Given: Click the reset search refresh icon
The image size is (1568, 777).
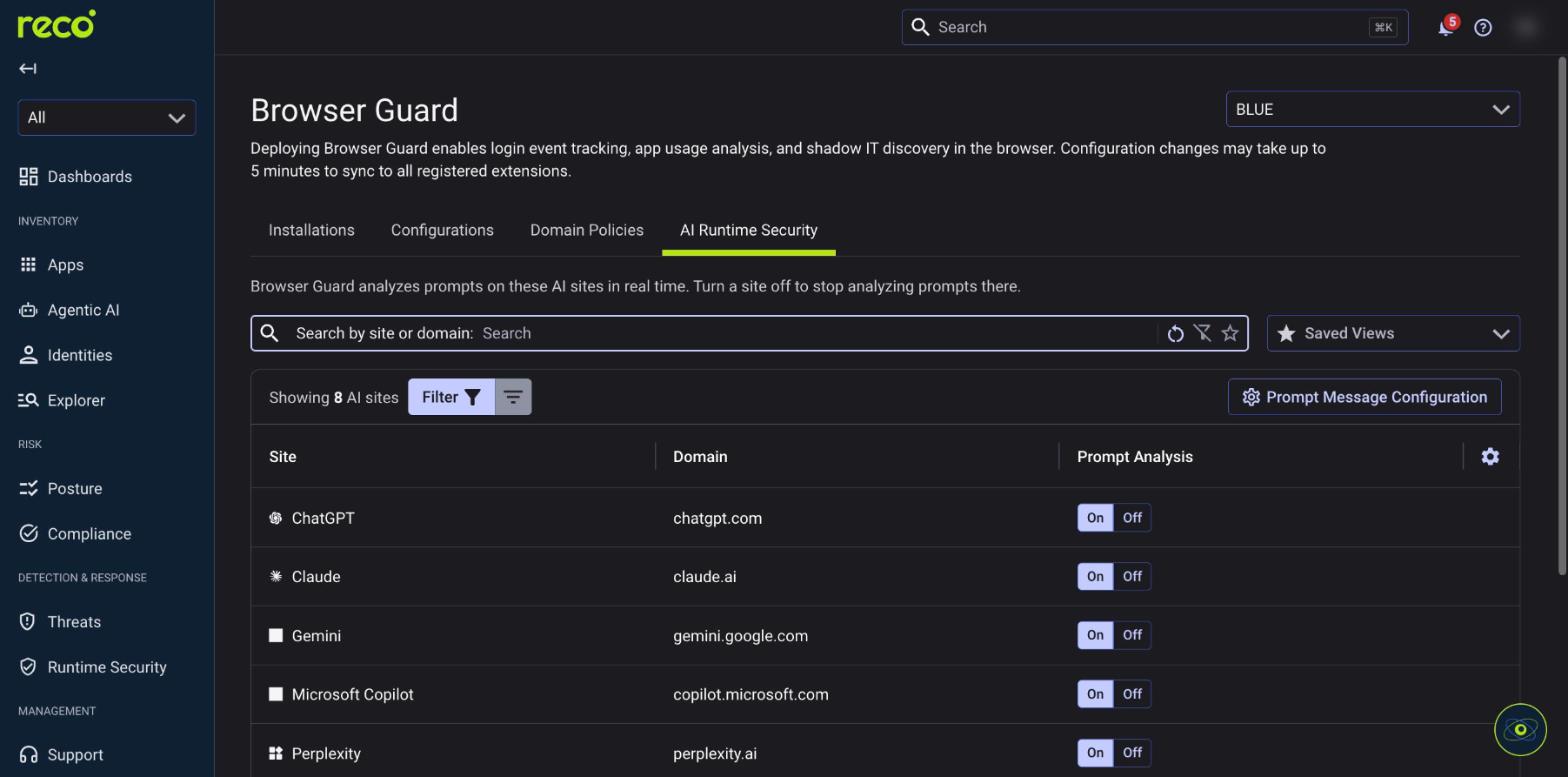Looking at the screenshot, I should (x=1175, y=334).
